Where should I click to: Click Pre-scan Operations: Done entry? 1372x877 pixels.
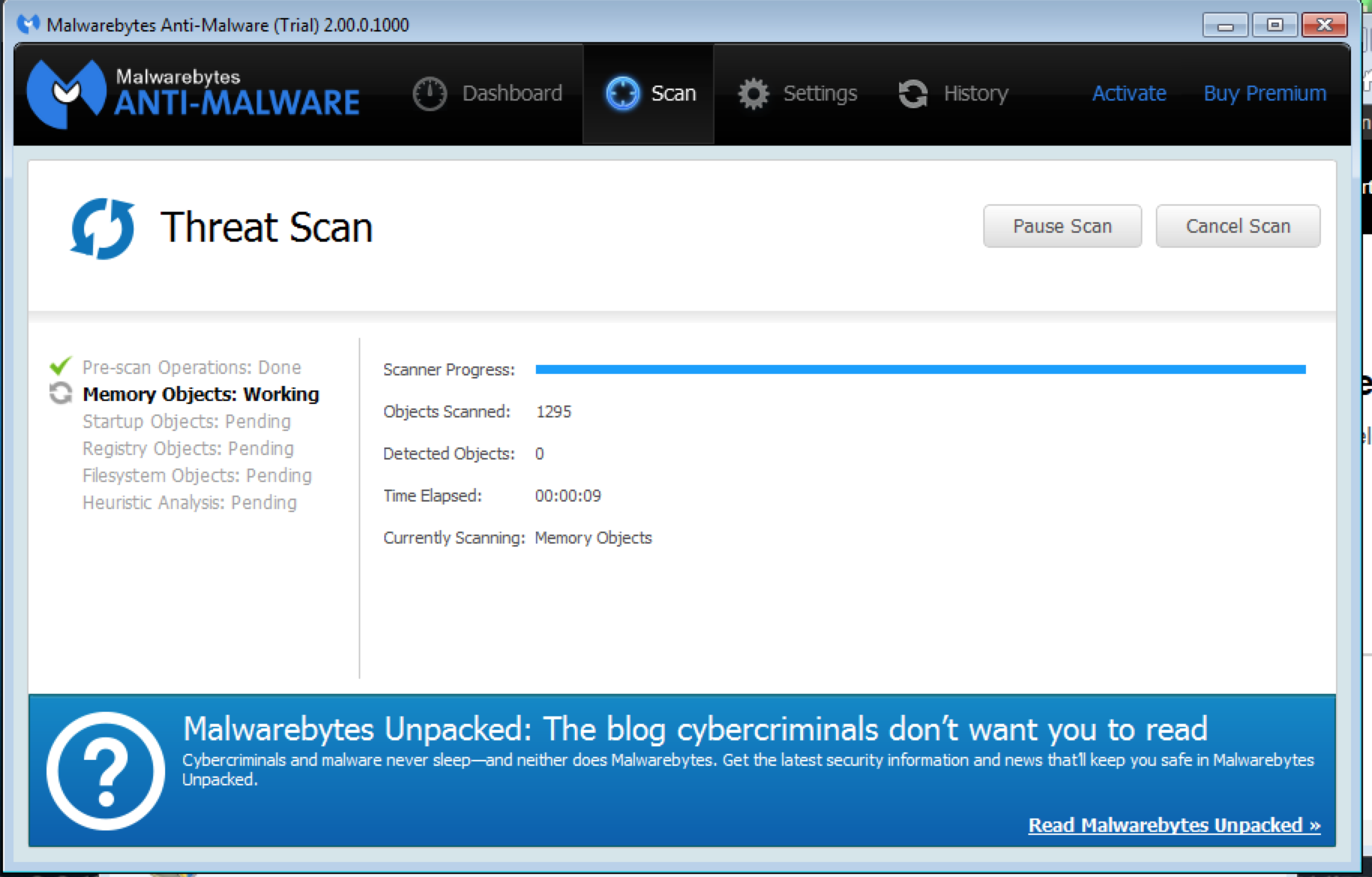pos(191,367)
